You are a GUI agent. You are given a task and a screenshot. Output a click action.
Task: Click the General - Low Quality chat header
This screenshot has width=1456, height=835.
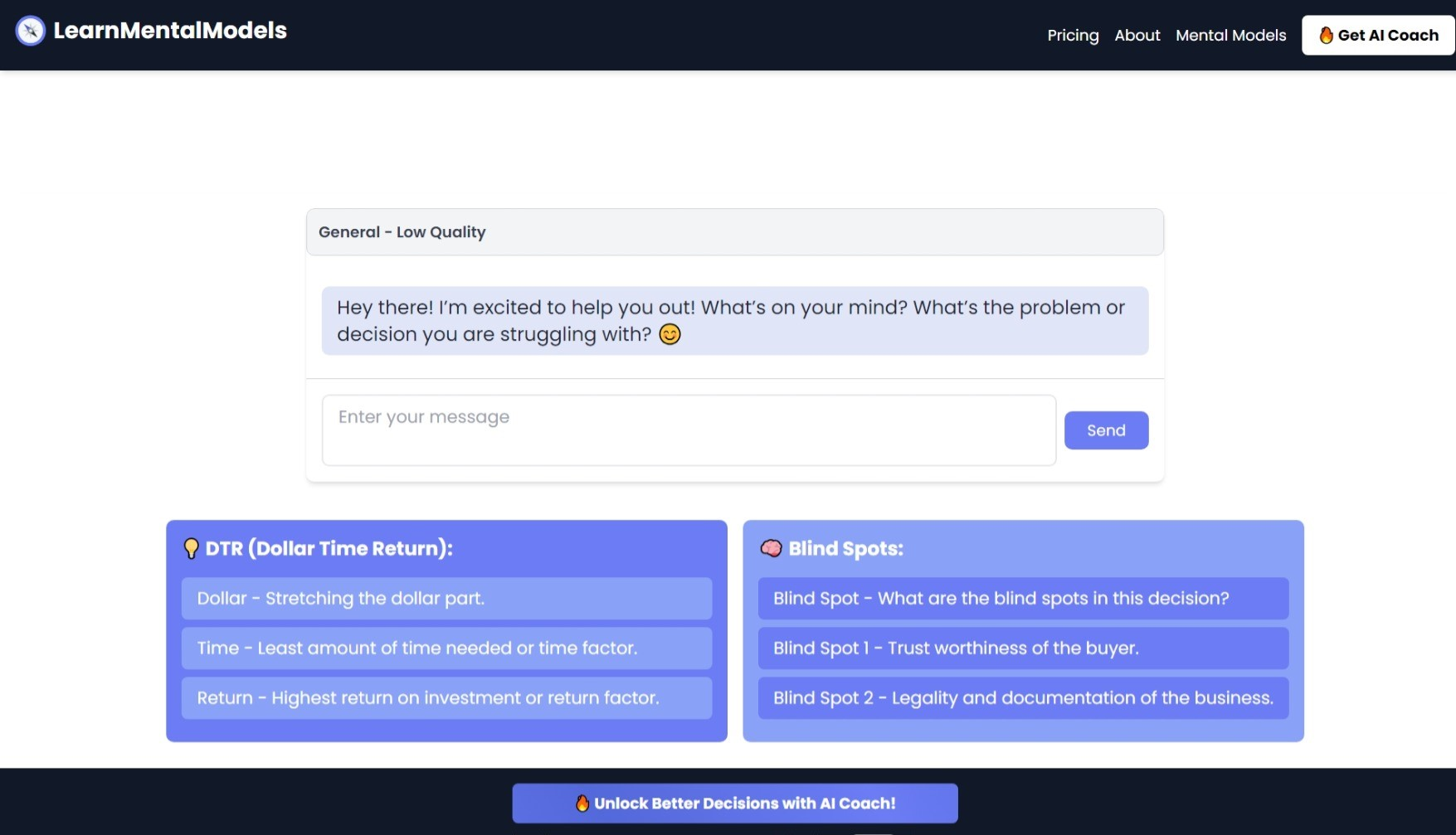click(402, 232)
